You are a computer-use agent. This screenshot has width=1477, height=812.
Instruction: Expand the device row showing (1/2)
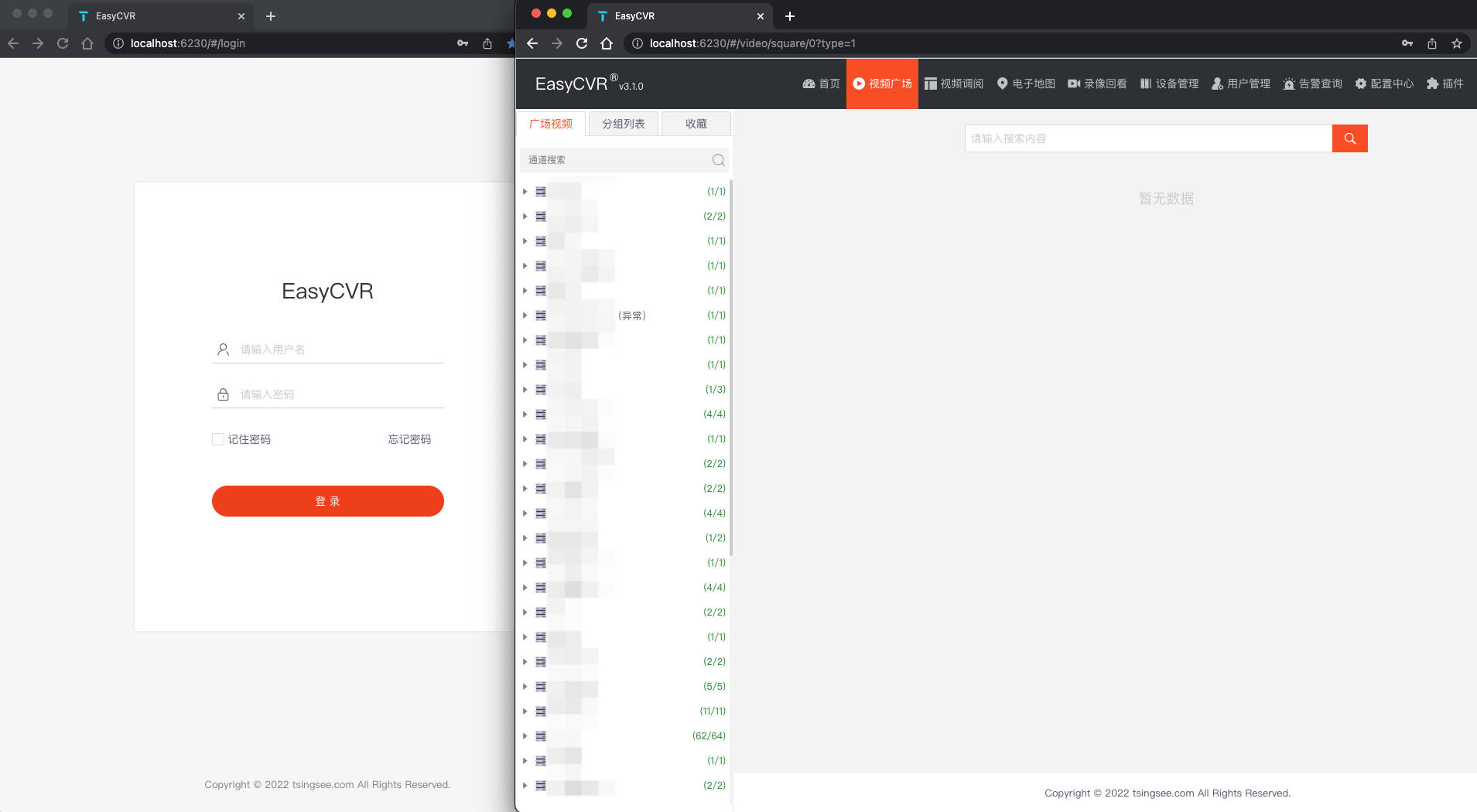525,538
